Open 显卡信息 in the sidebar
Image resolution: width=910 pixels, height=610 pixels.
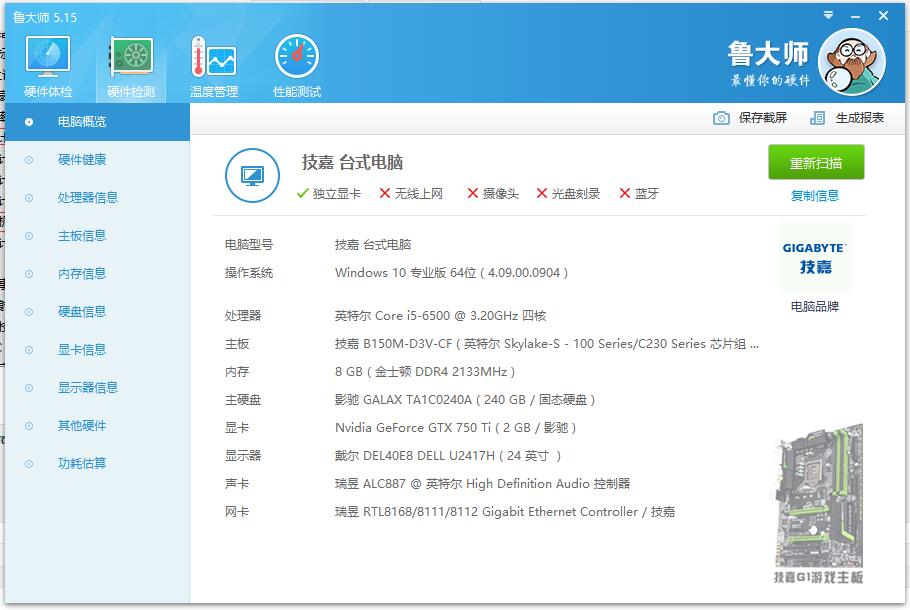[x=97, y=350]
